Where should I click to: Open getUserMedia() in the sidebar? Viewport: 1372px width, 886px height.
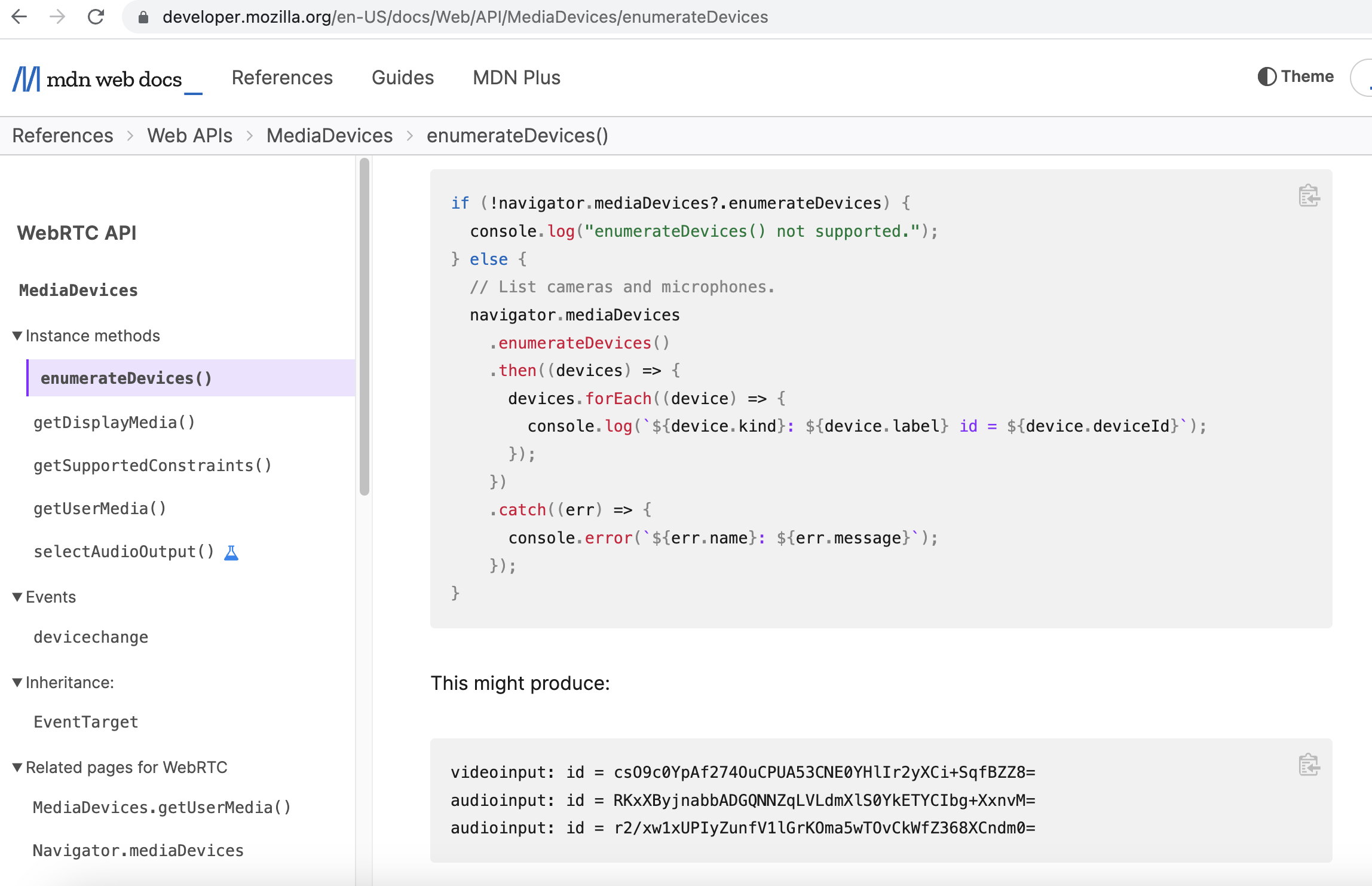100,509
